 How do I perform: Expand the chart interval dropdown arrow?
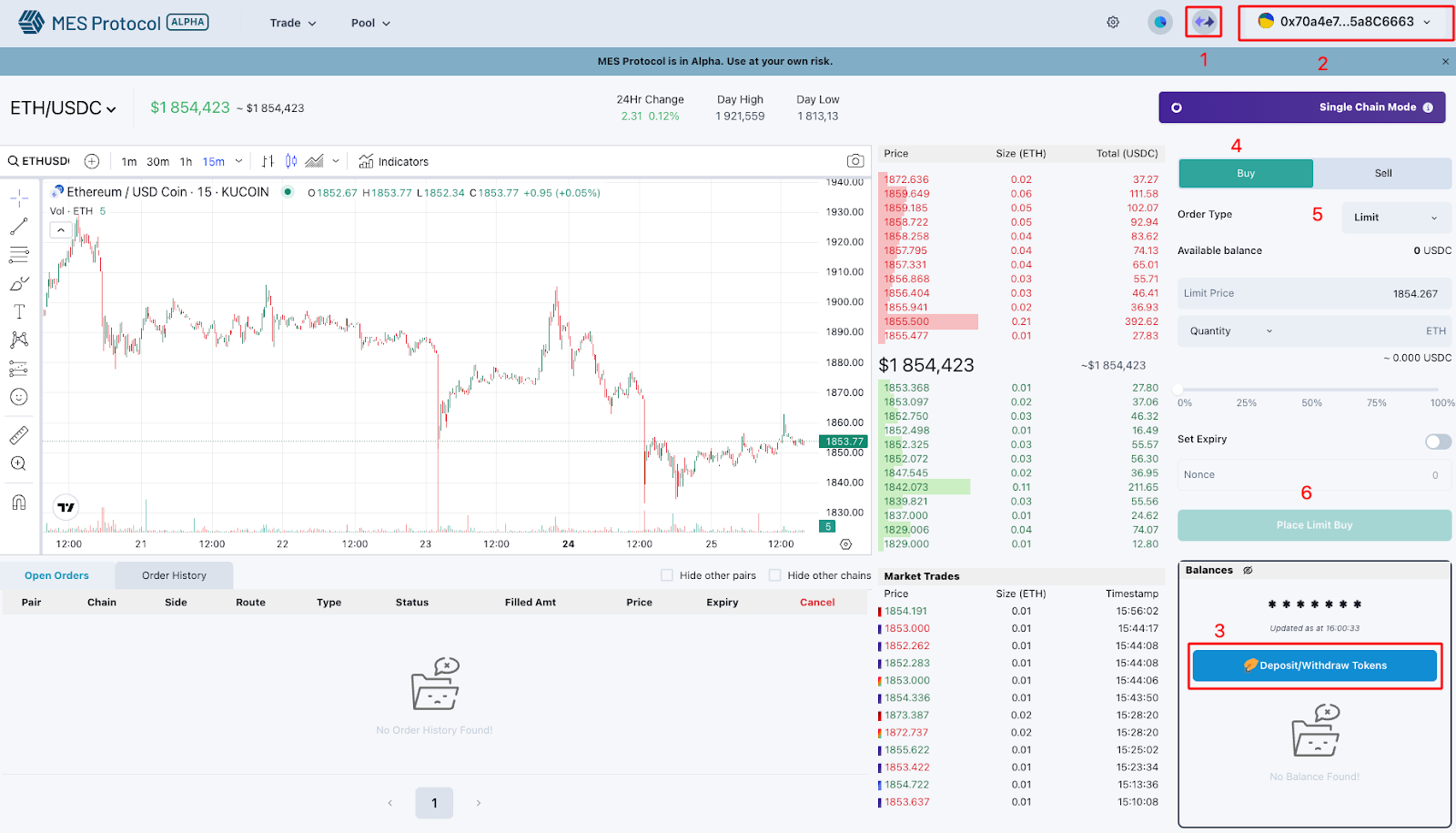pyautogui.click(x=239, y=161)
